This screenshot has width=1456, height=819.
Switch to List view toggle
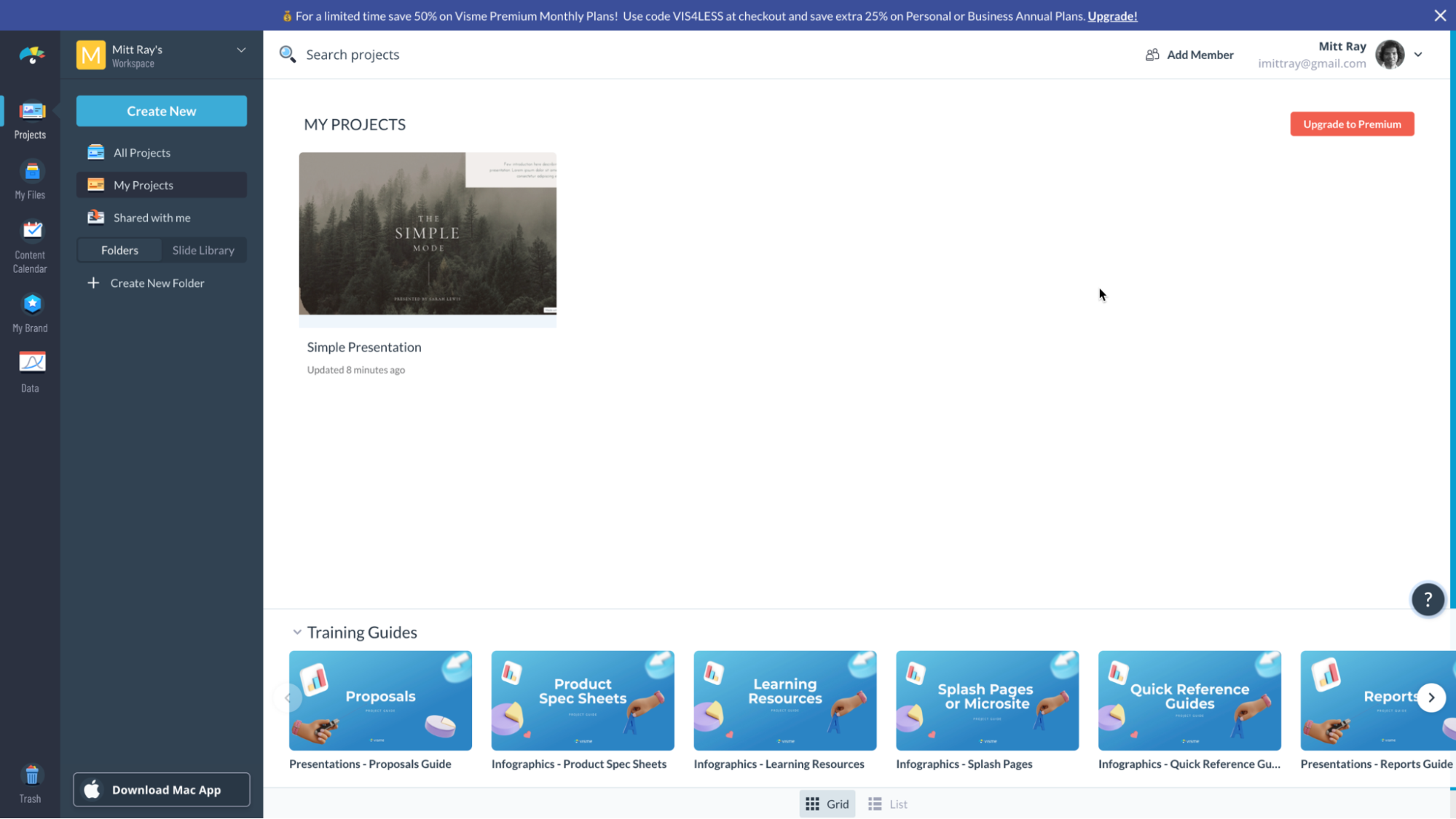pyautogui.click(x=888, y=804)
